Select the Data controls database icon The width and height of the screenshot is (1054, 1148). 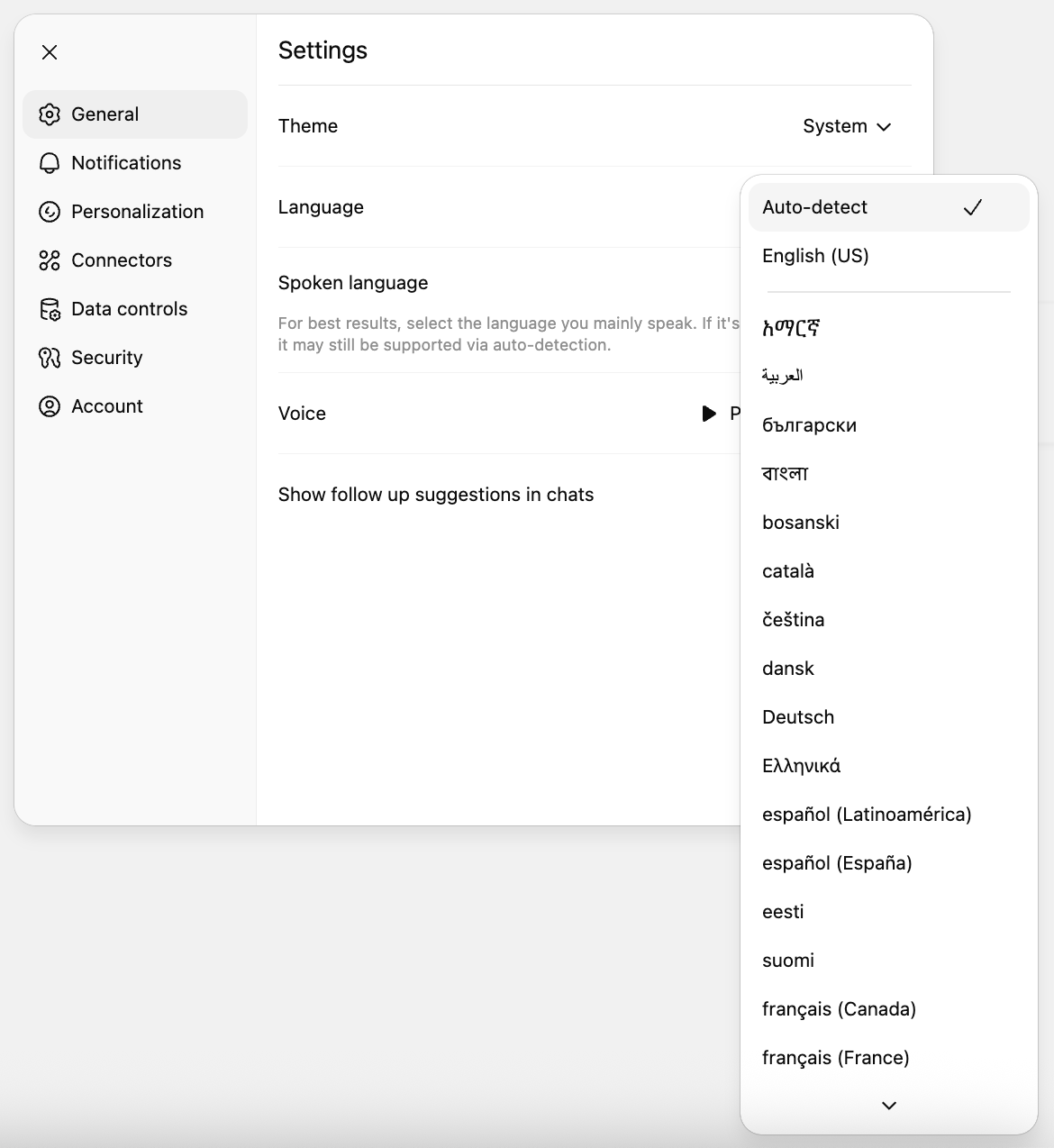point(50,308)
